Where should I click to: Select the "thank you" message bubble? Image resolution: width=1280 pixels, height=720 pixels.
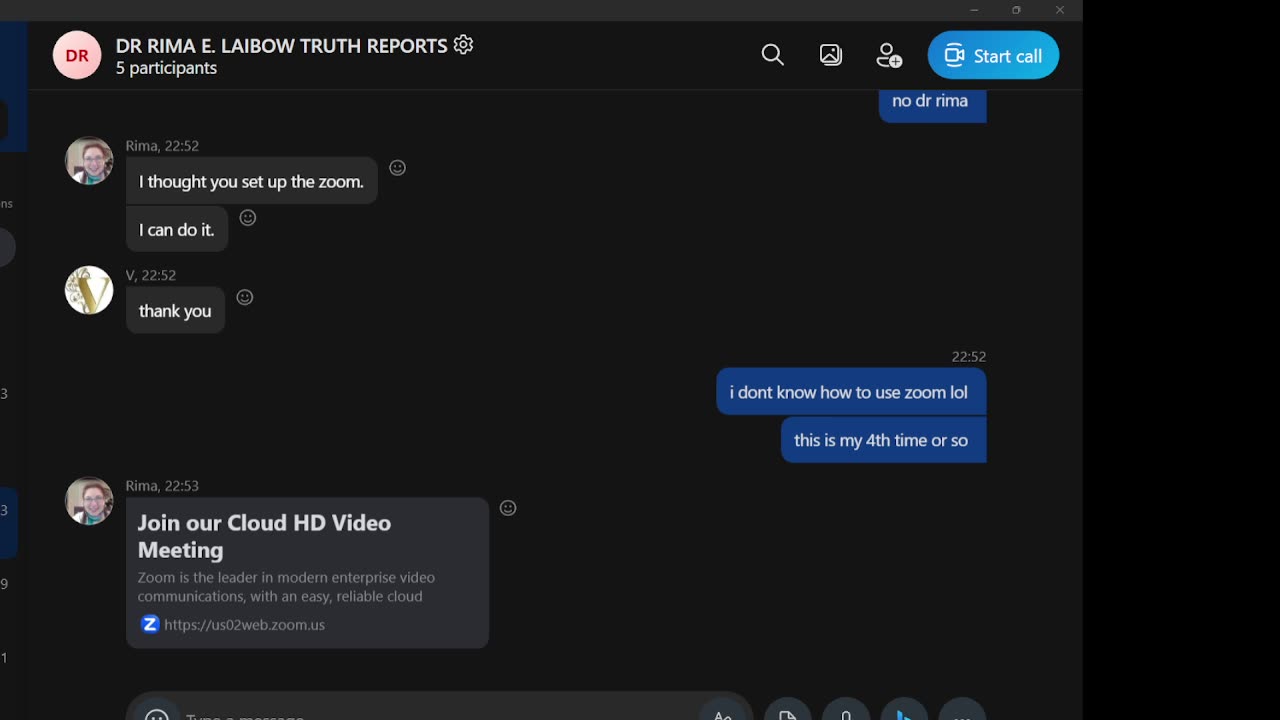click(175, 311)
